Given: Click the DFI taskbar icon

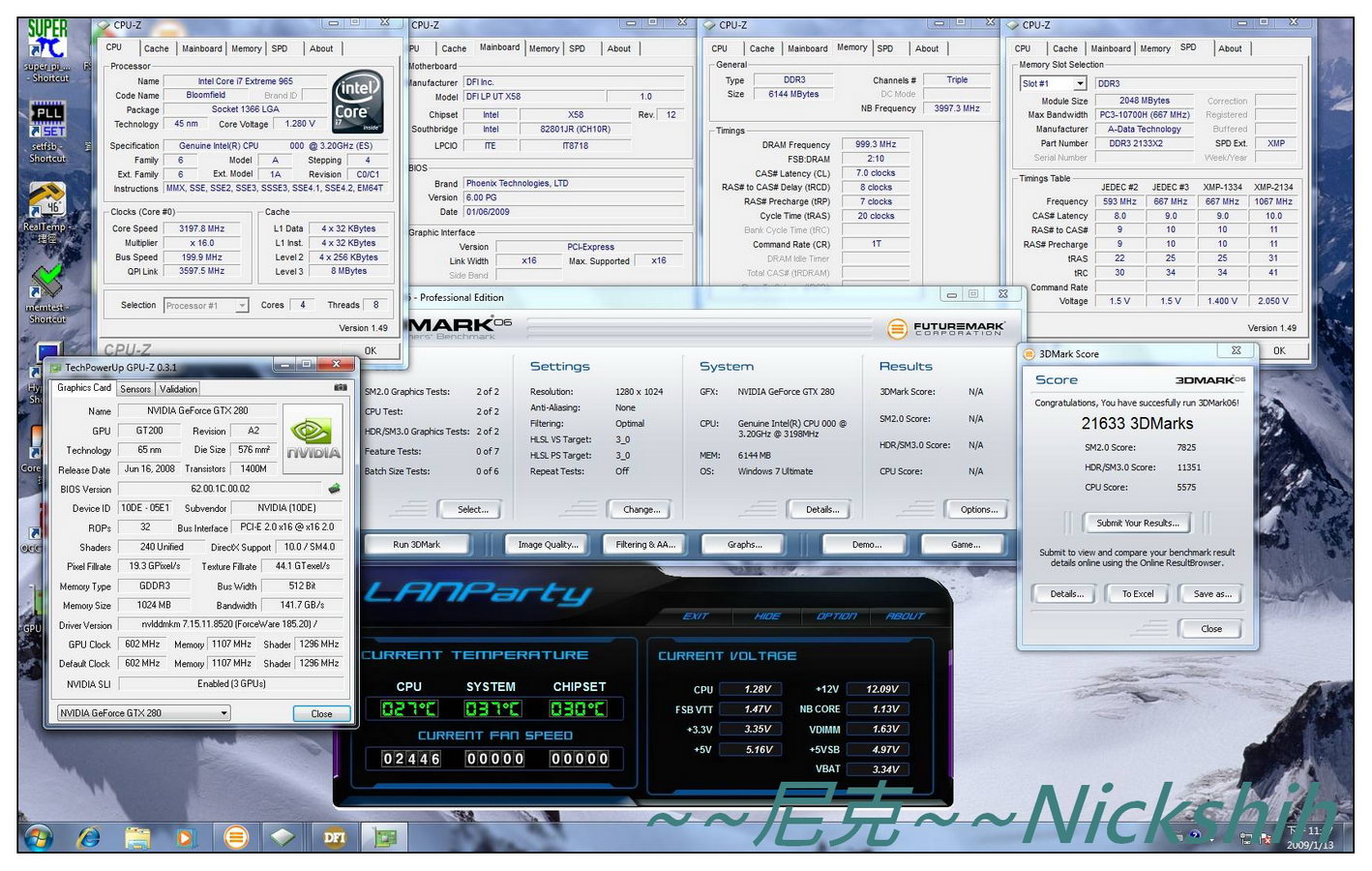Looking at the screenshot, I should pyautogui.click(x=335, y=836).
